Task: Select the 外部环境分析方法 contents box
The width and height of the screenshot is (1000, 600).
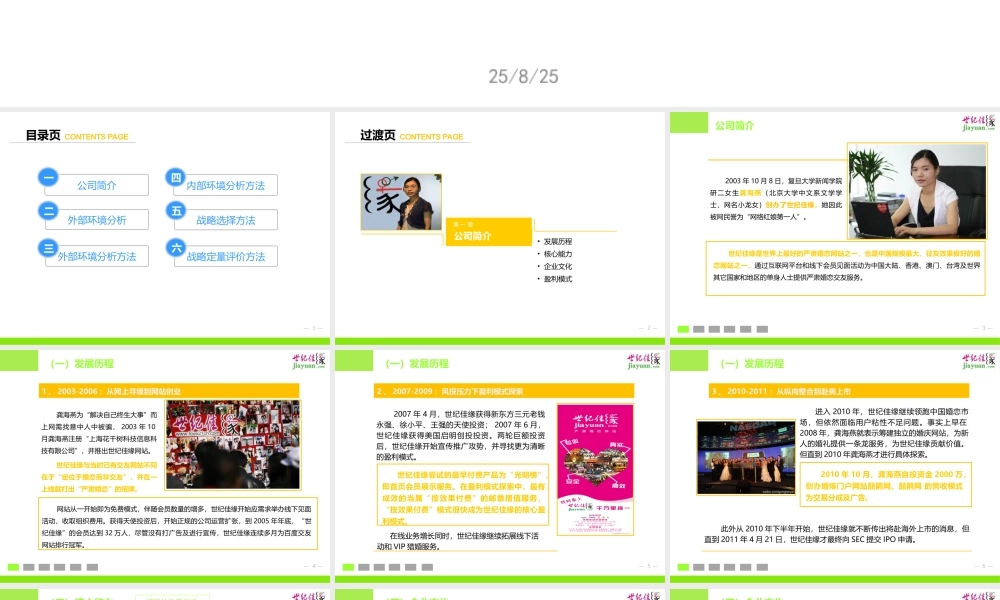Action: 97,256
